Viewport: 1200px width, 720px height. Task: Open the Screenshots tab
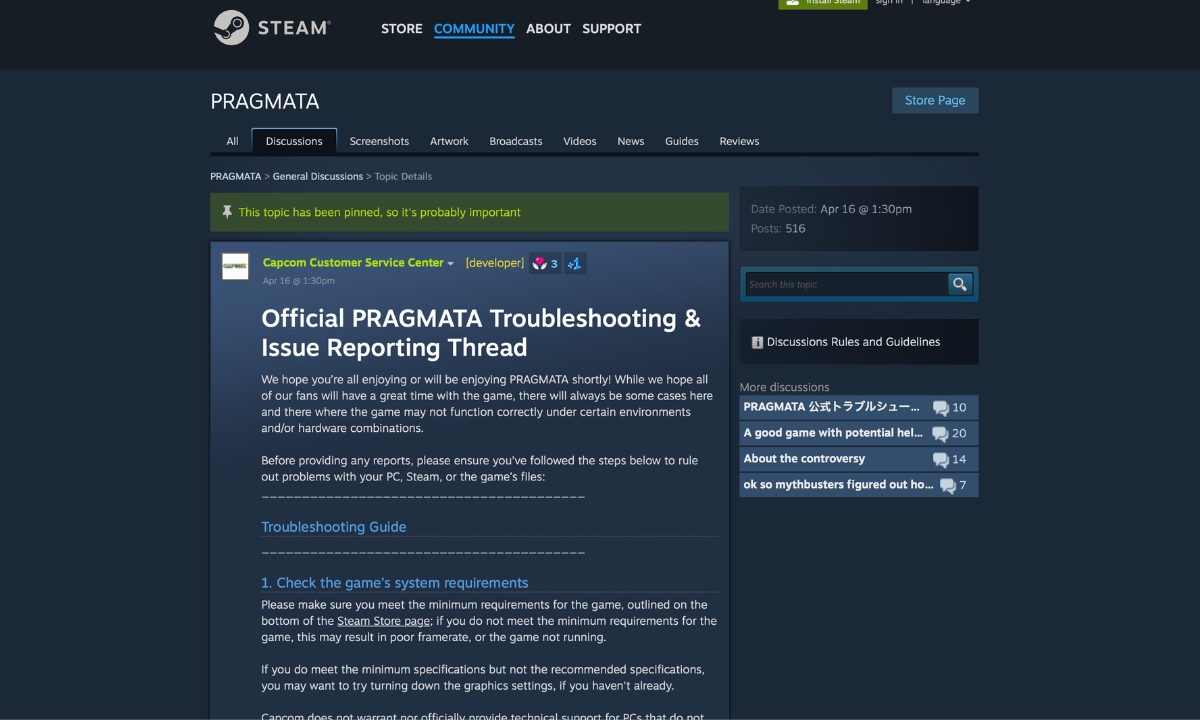tap(379, 141)
